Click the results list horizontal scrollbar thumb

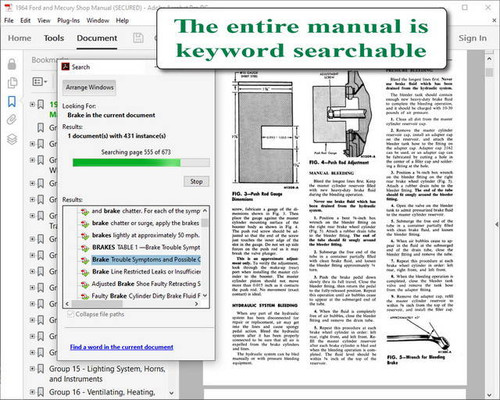pyautogui.click(x=97, y=304)
